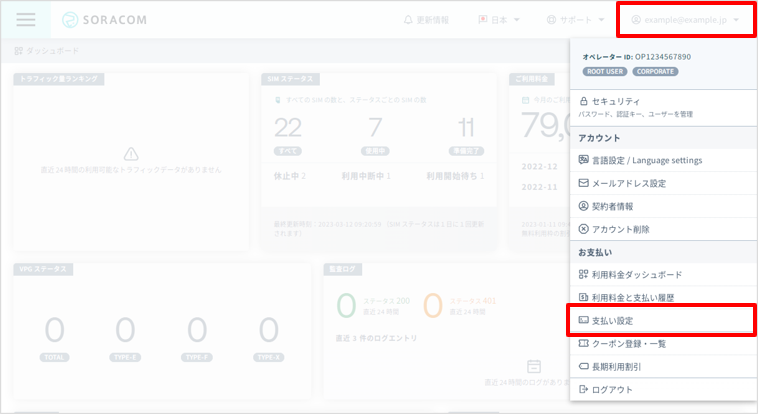
Task: Click the logout icon beside ログアウト
Action: tap(583, 389)
